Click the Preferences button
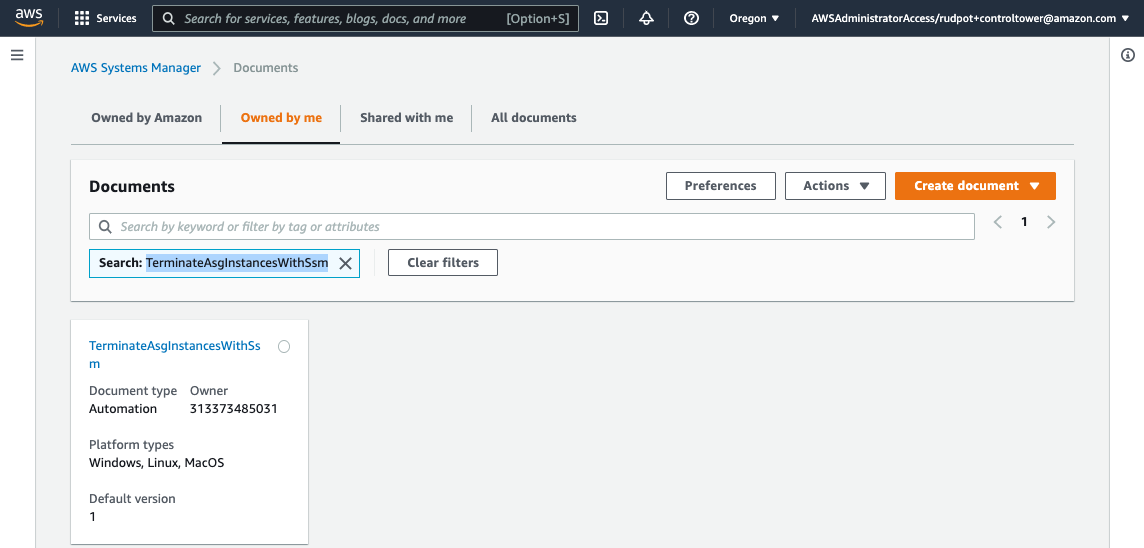Image resolution: width=1144 pixels, height=548 pixels. (721, 186)
